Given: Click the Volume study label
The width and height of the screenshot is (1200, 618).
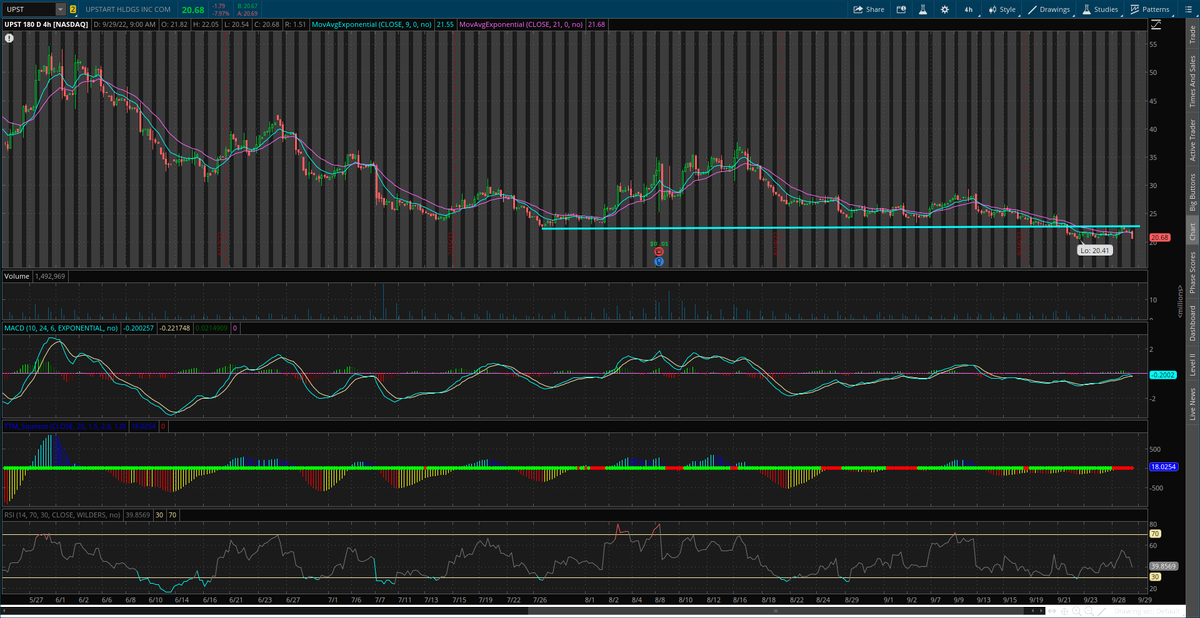Looking at the screenshot, I should tap(16, 275).
